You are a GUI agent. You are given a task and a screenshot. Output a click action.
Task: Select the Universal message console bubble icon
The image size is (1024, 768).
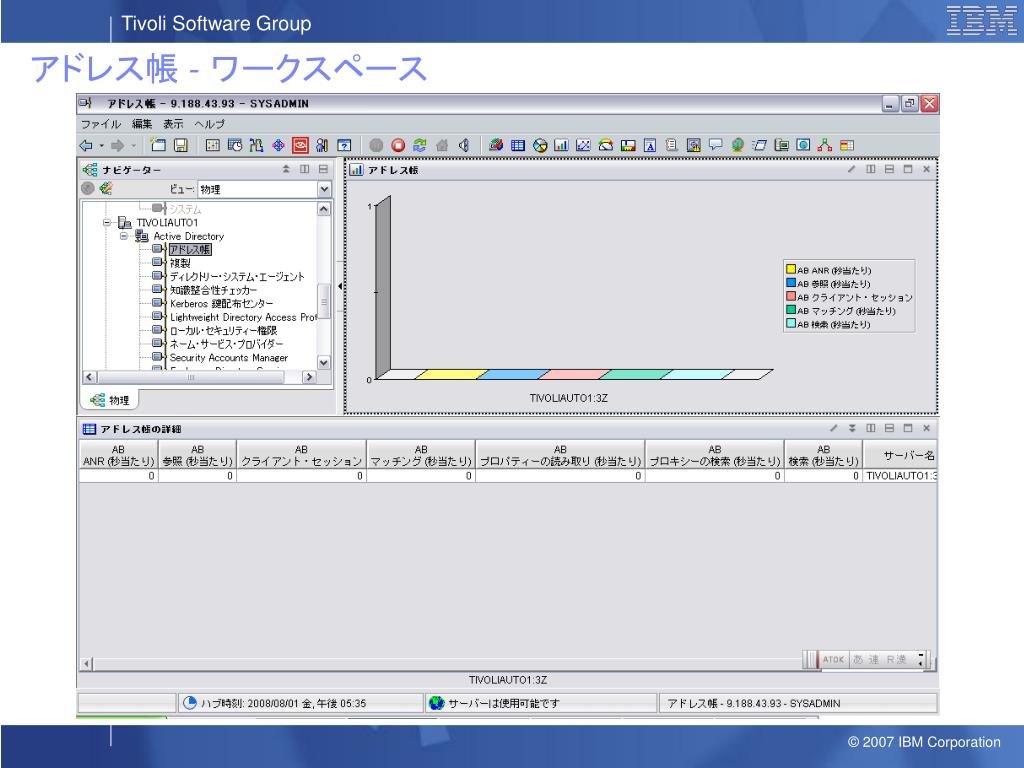coord(716,145)
